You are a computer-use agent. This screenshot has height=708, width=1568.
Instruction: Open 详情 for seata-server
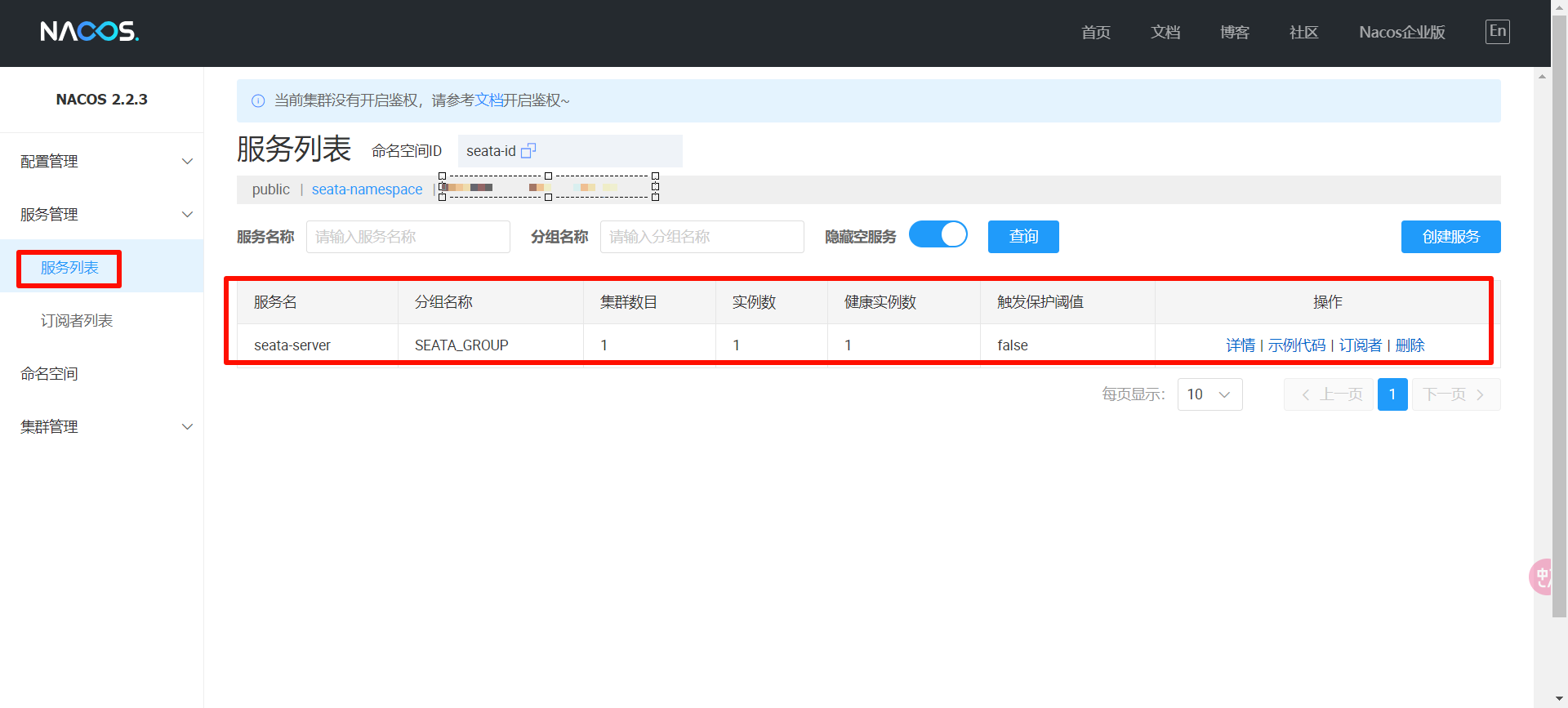click(1241, 345)
